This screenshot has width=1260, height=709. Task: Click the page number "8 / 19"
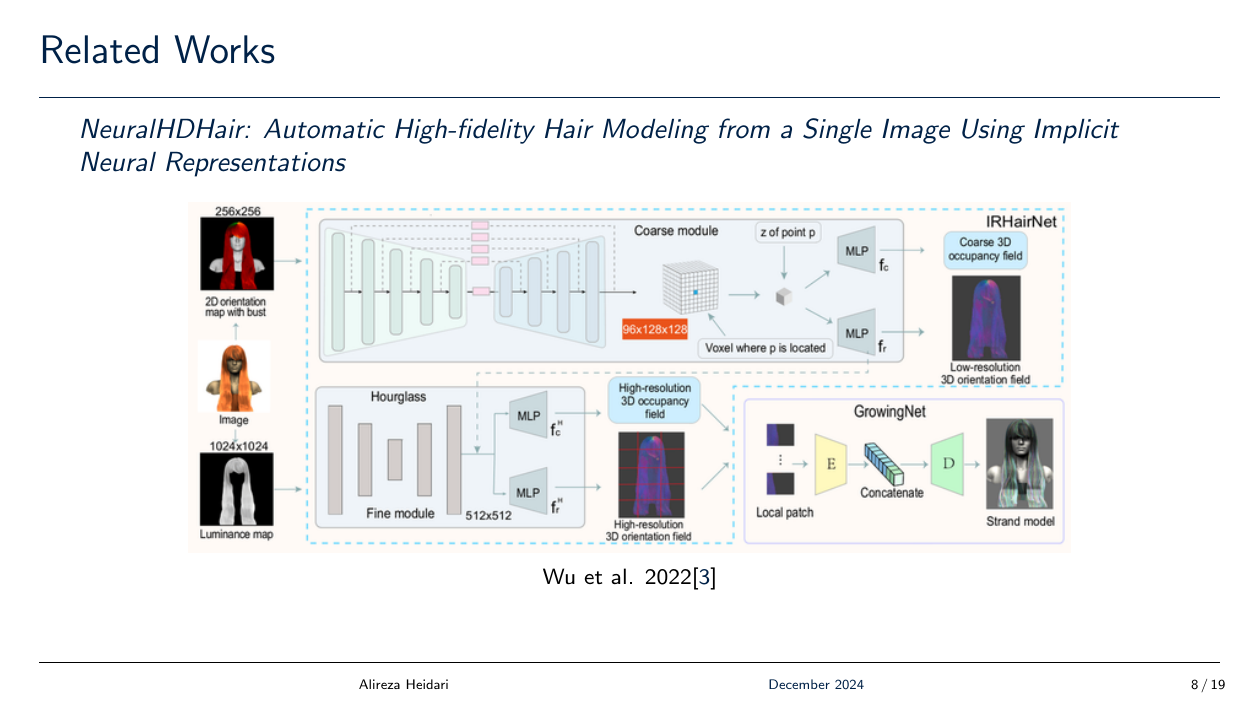click(x=1207, y=685)
